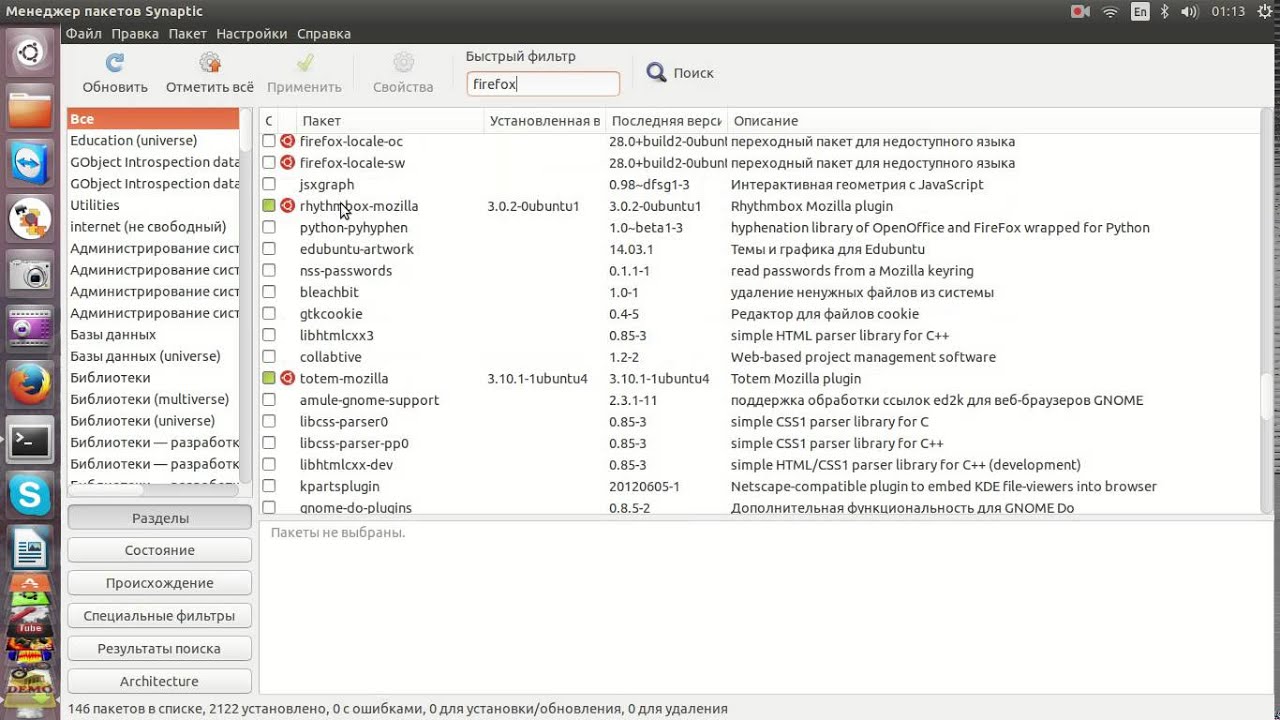Image resolution: width=1280 pixels, height=720 pixels.
Task: Click the screen recorder tray icon
Action: click(1080, 12)
